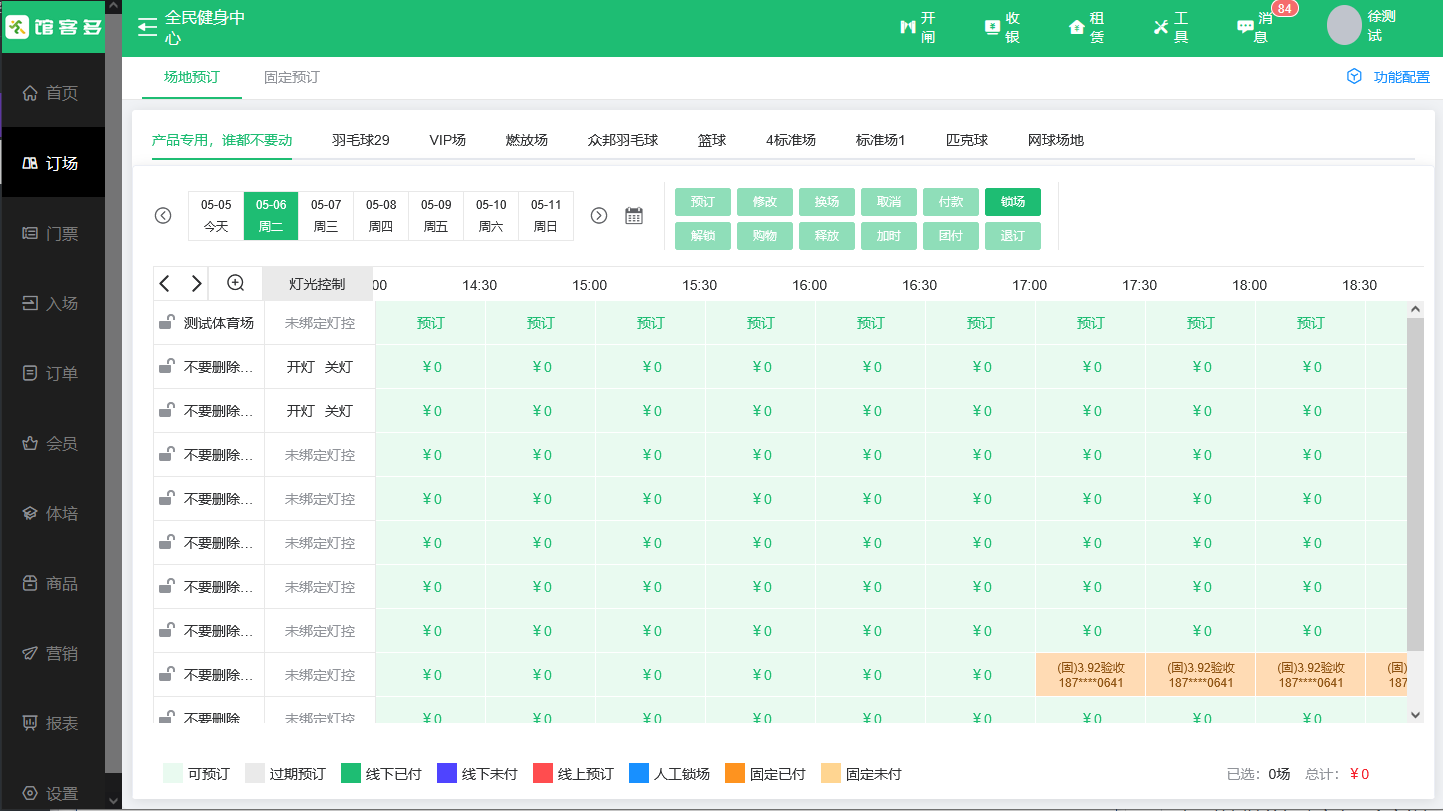Go to previous week with circled arrow
Screen dimensions: 1443x811
pyautogui.click(x=163, y=216)
